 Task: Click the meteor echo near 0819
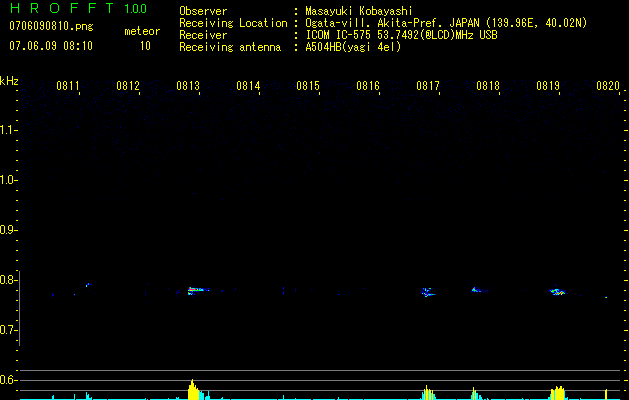click(x=558, y=291)
